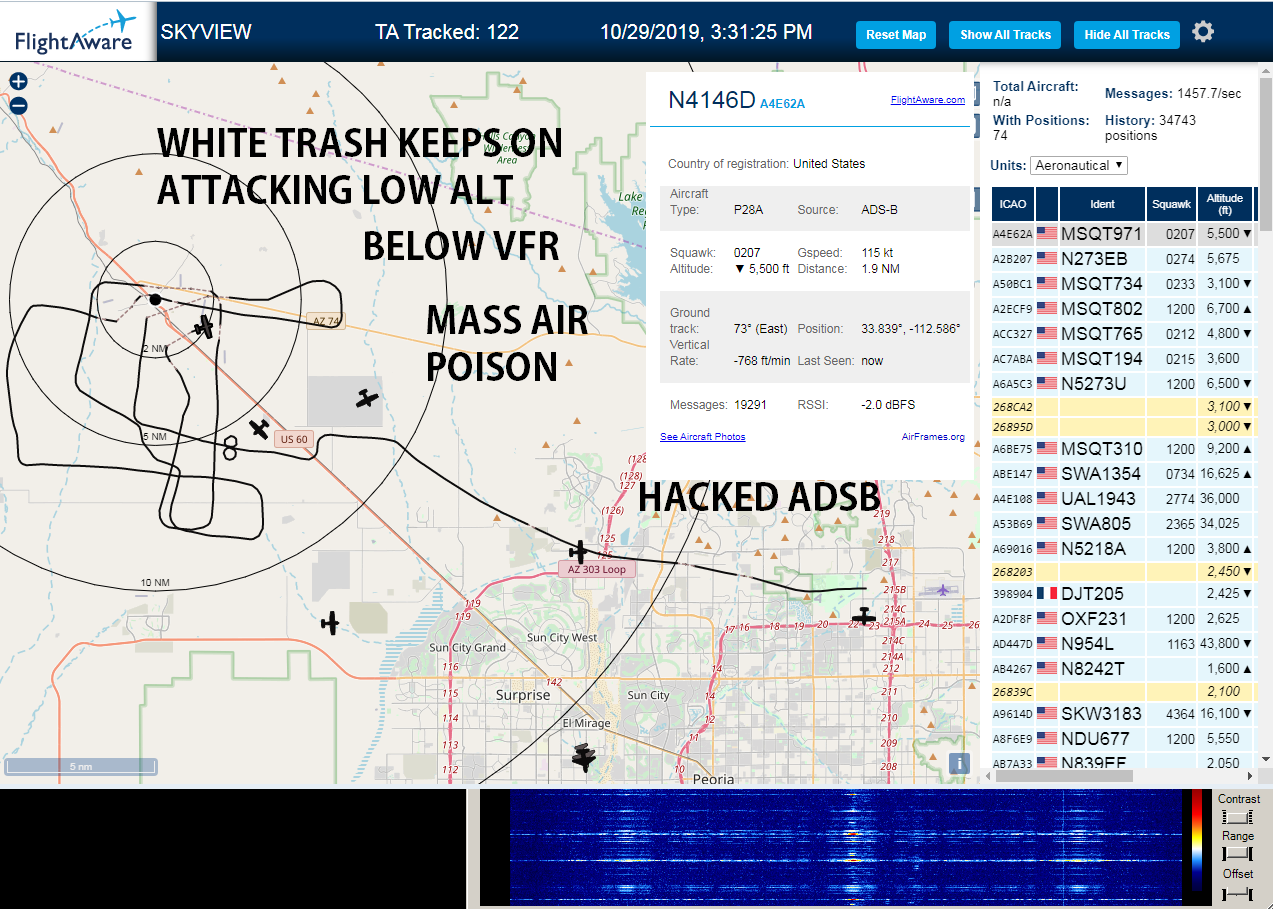Viewport: 1273px width, 909px height.
Task: Click the Reset Map button
Action: [x=896, y=34]
